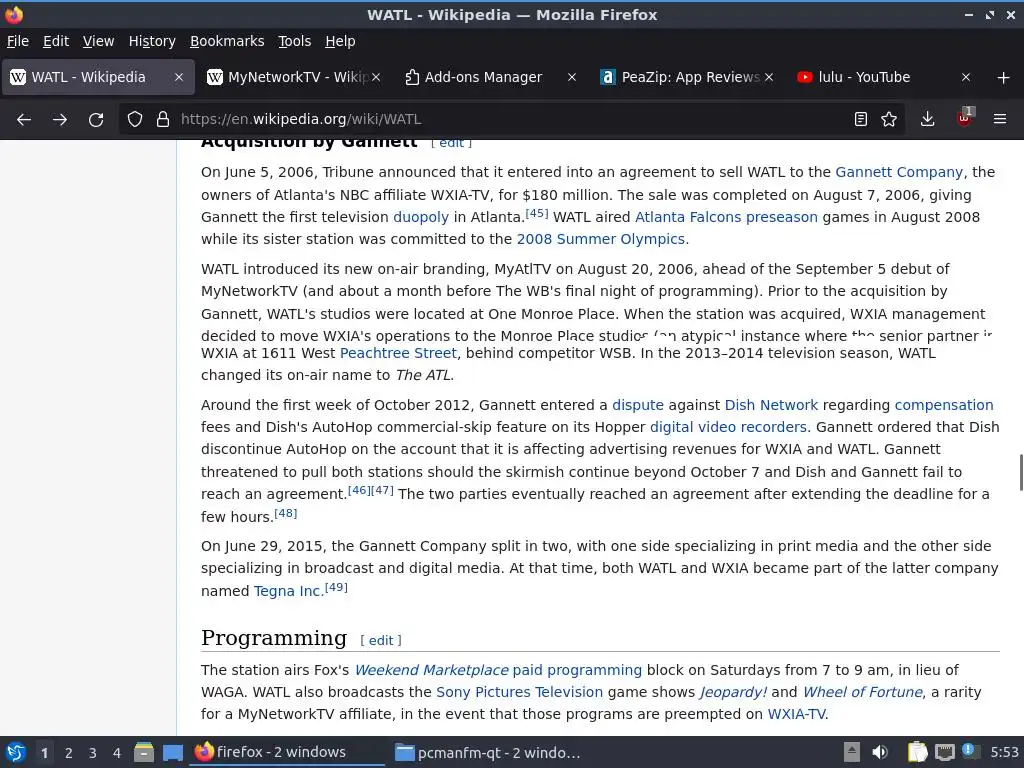Open the clipboard manager tray icon
This screenshot has width=1024, height=768.
point(918,752)
